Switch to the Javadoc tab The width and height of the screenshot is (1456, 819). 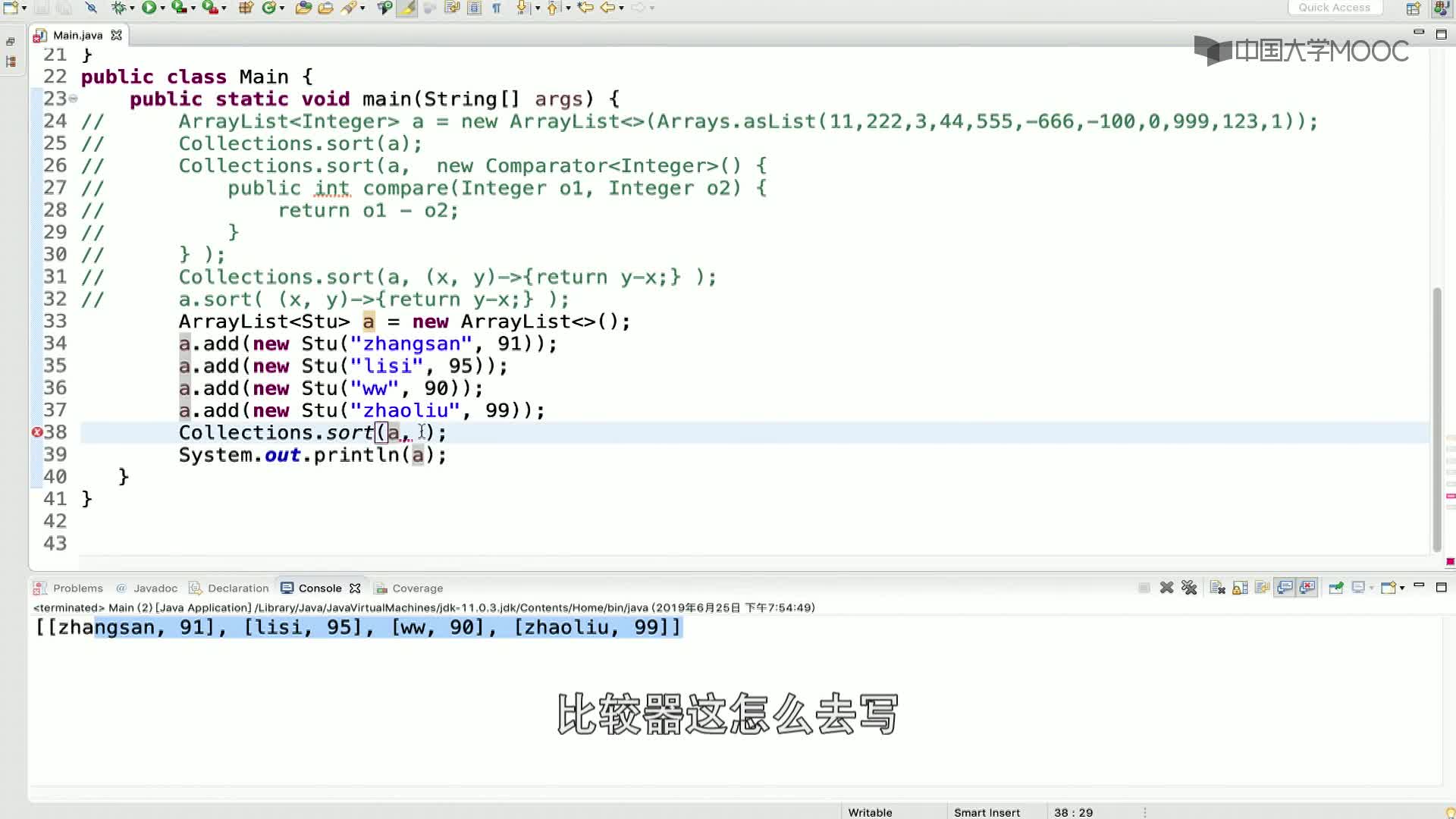(147, 588)
